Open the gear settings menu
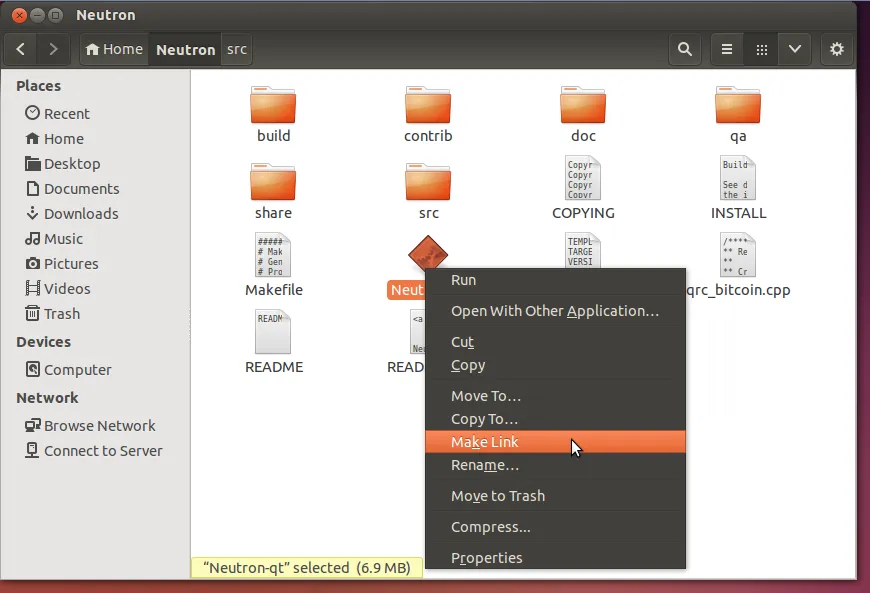This screenshot has width=870, height=593. 837,49
